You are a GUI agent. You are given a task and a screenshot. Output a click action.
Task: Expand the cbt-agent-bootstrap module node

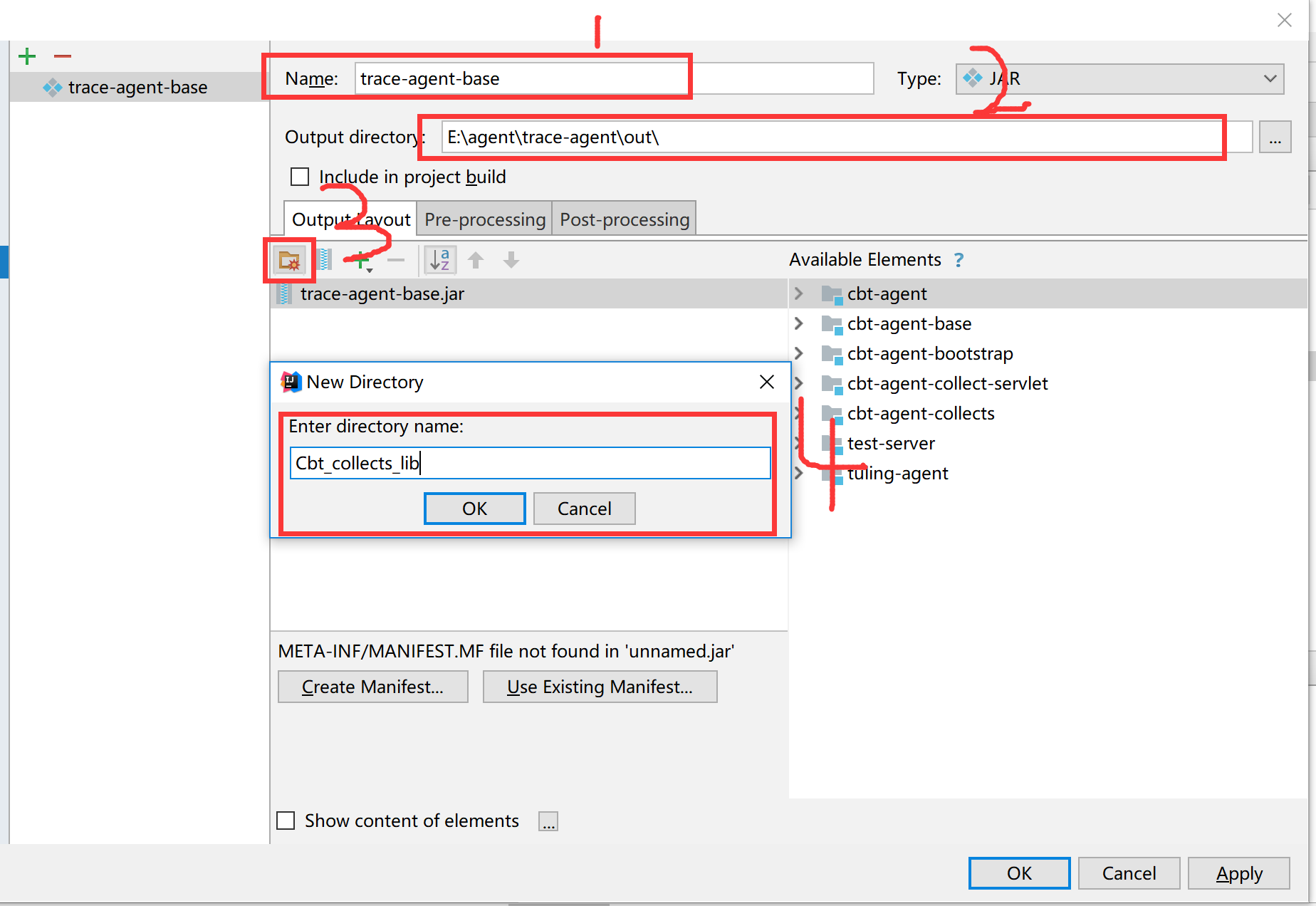[798, 353]
